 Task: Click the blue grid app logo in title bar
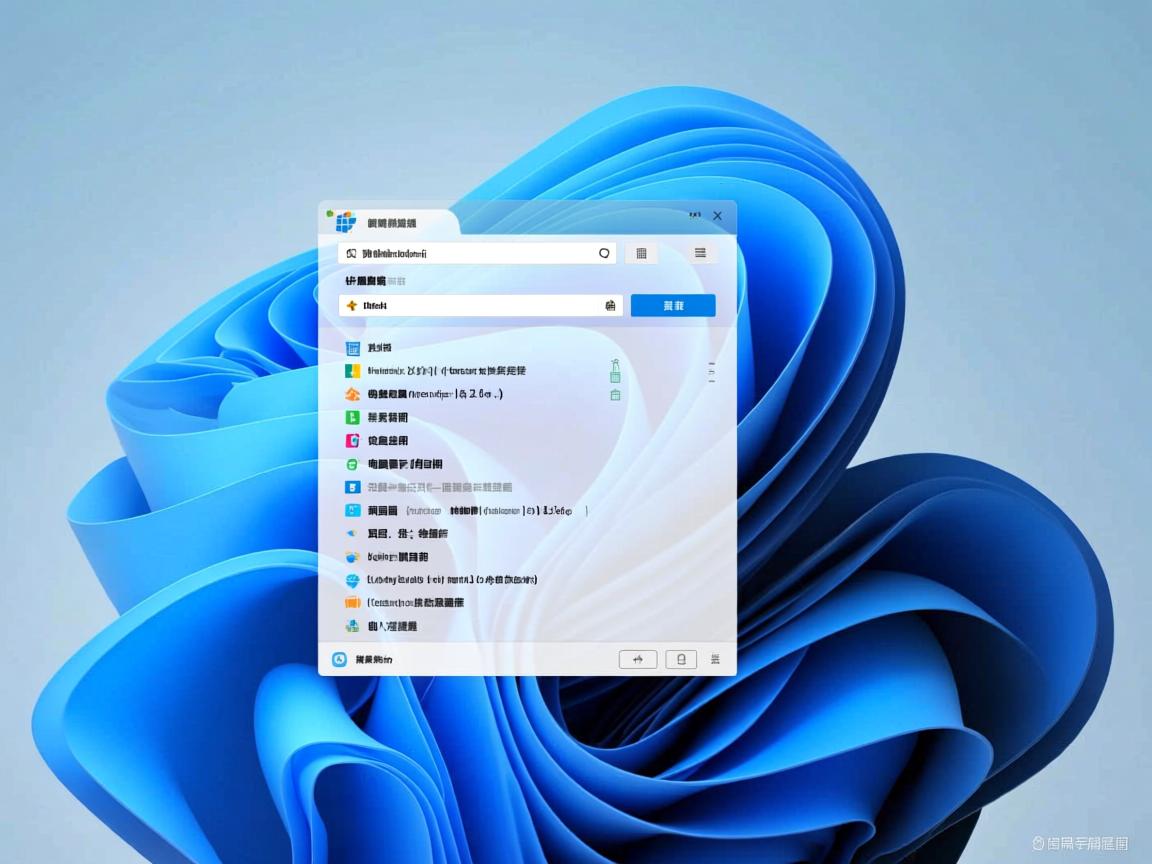pyautogui.click(x=345, y=222)
